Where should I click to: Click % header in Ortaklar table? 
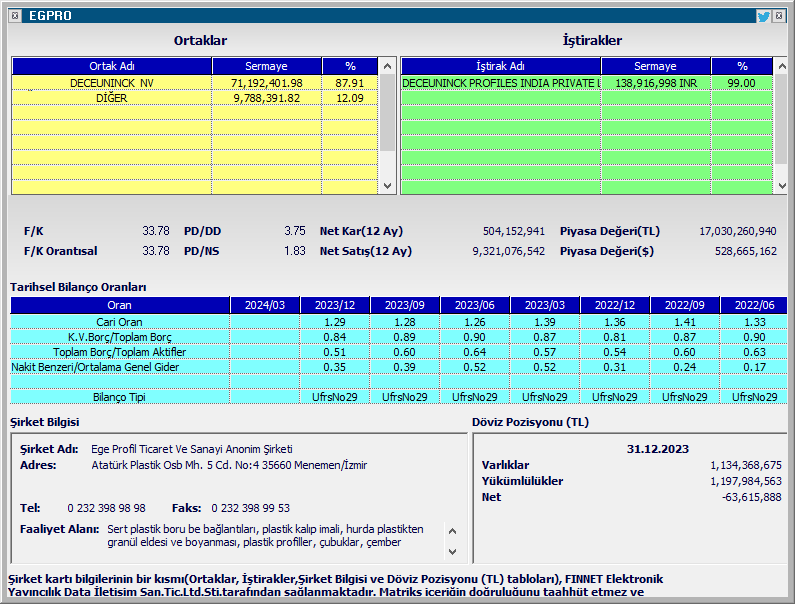click(350, 66)
